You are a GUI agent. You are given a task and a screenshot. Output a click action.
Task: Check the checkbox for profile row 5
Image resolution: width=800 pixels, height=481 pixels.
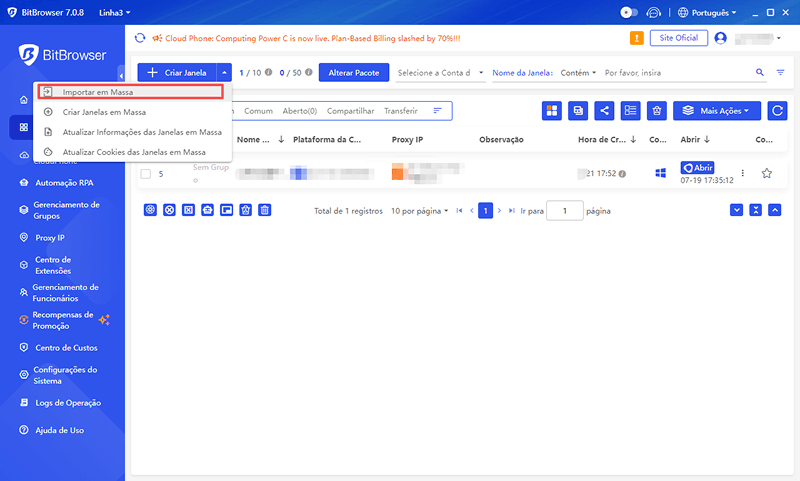[146, 174]
